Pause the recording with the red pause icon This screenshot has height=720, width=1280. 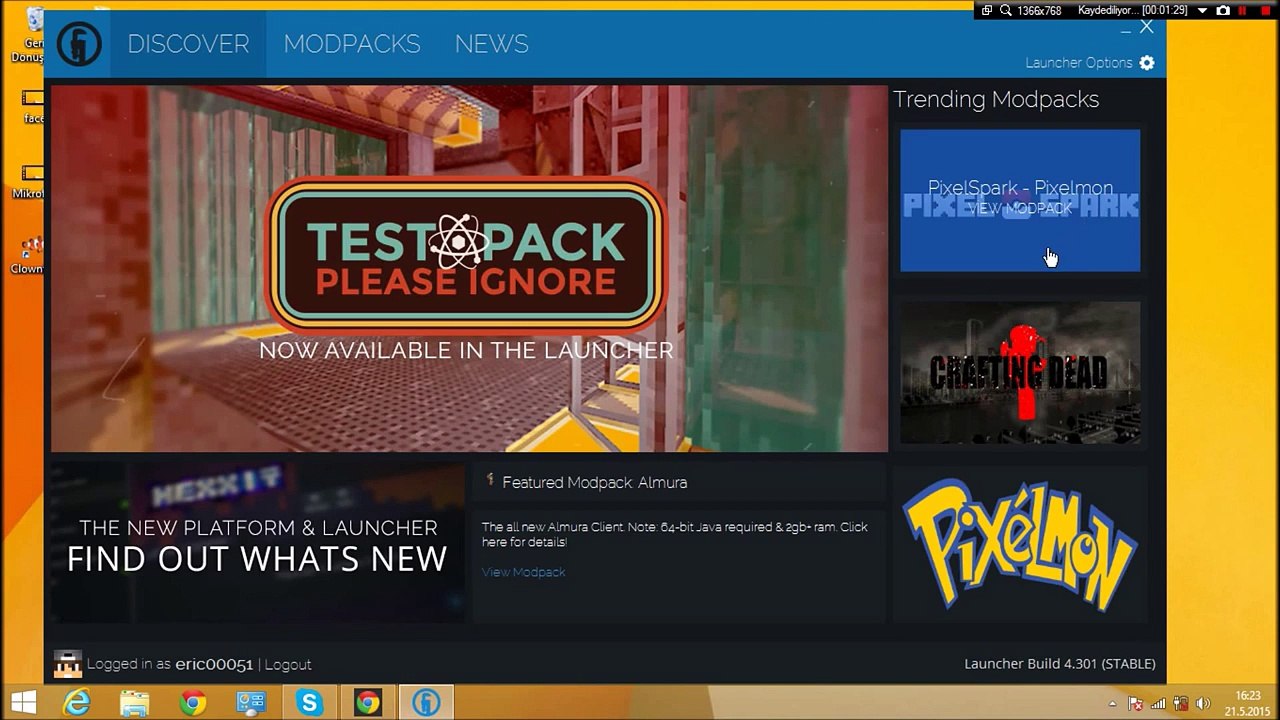pyautogui.click(x=1244, y=10)
